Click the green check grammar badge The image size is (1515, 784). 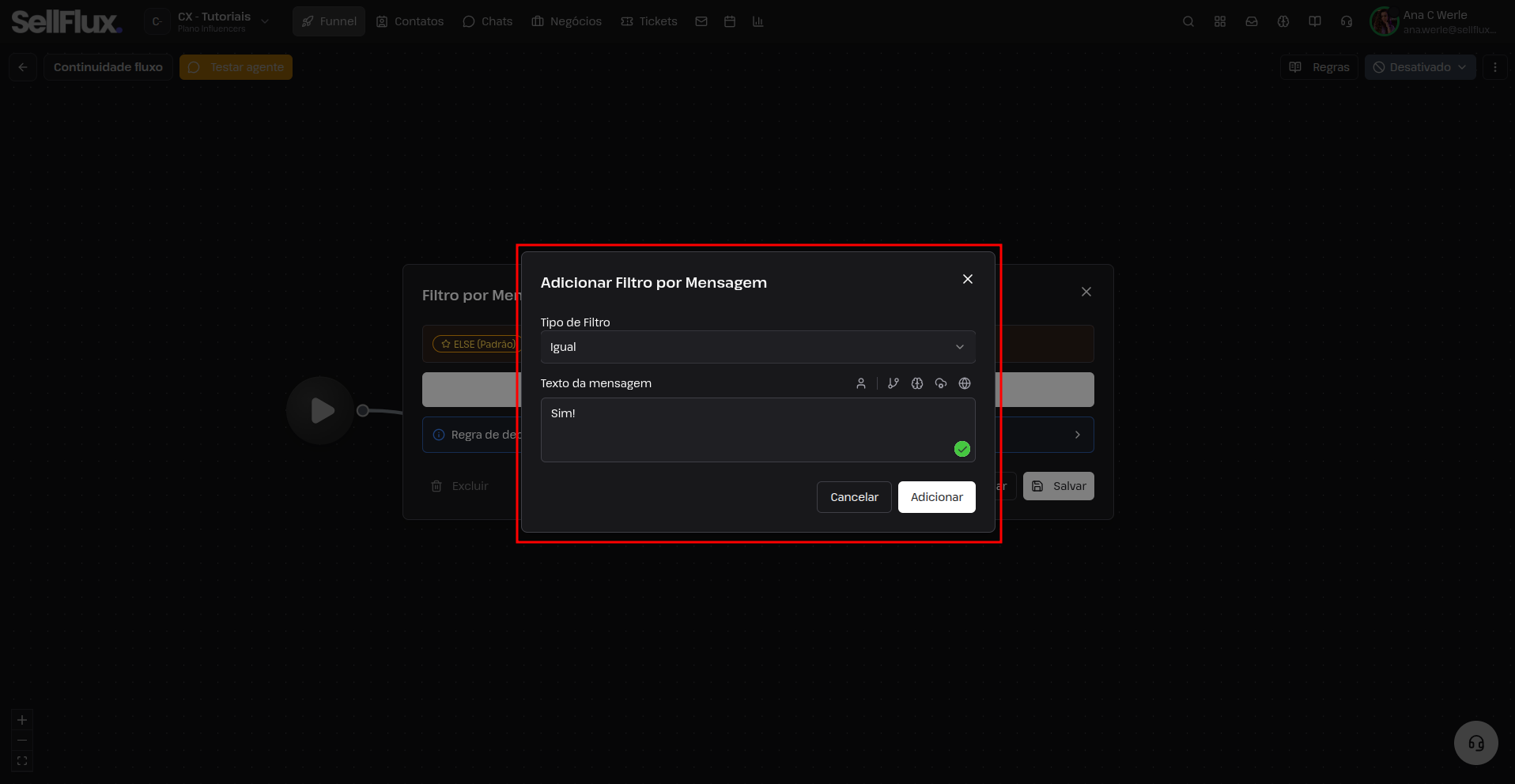pyautogui.click(x=962, y=449)
